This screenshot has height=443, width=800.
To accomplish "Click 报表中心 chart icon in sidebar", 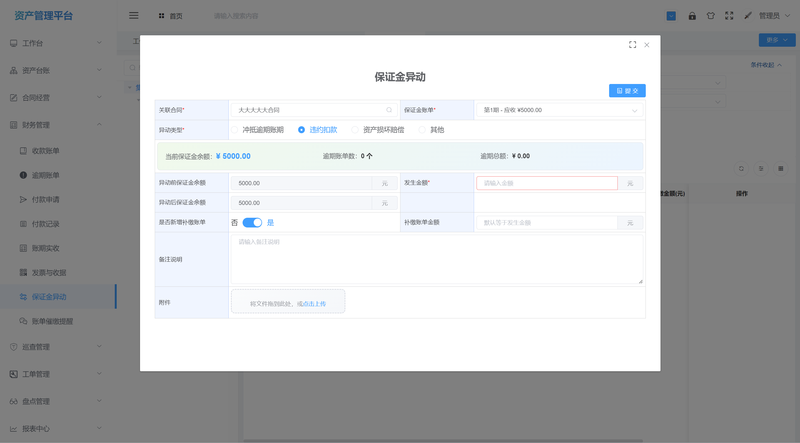I will coord(14,429).
